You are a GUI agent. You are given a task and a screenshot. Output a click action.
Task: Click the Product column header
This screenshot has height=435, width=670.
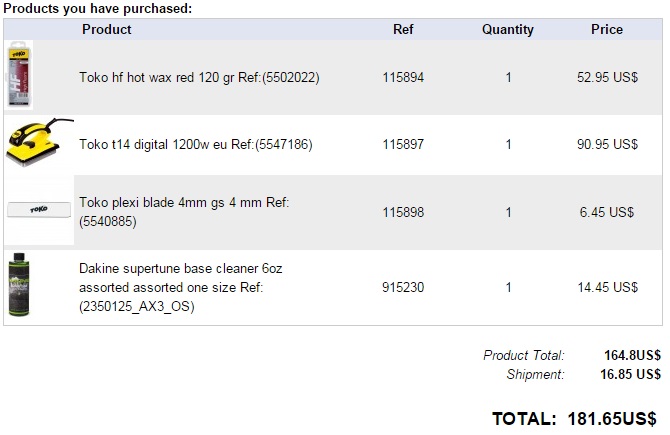106,29
